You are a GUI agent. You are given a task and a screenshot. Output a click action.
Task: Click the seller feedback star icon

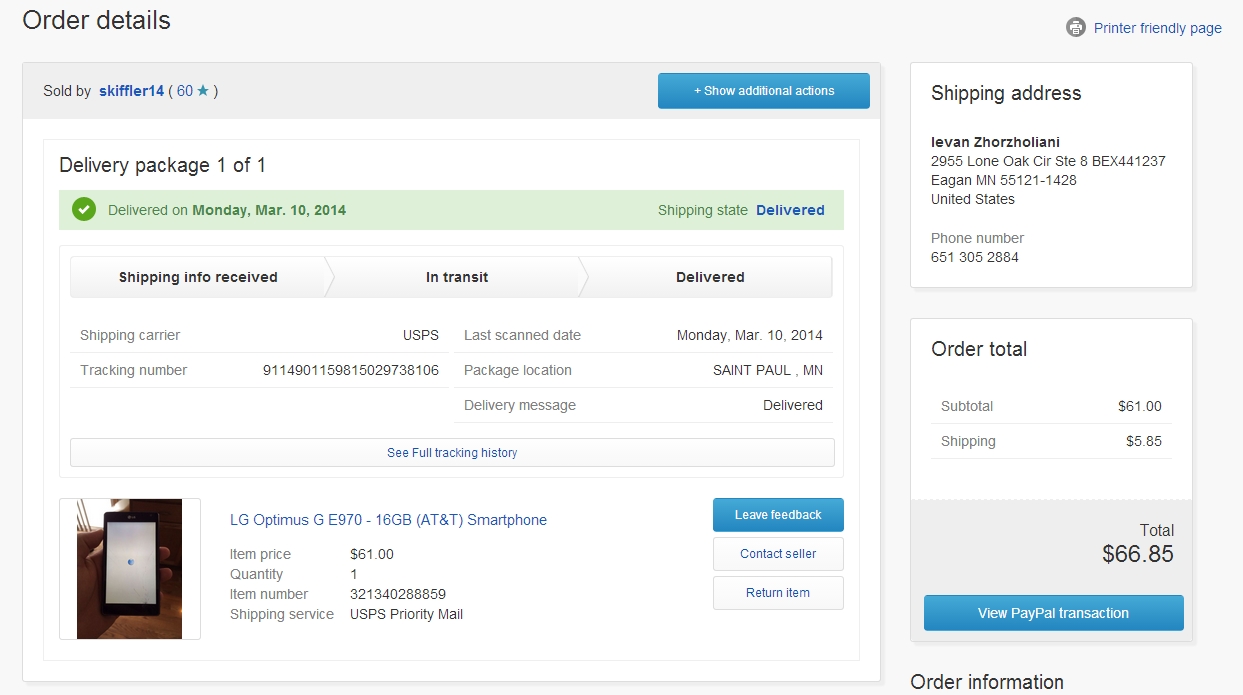203,91
